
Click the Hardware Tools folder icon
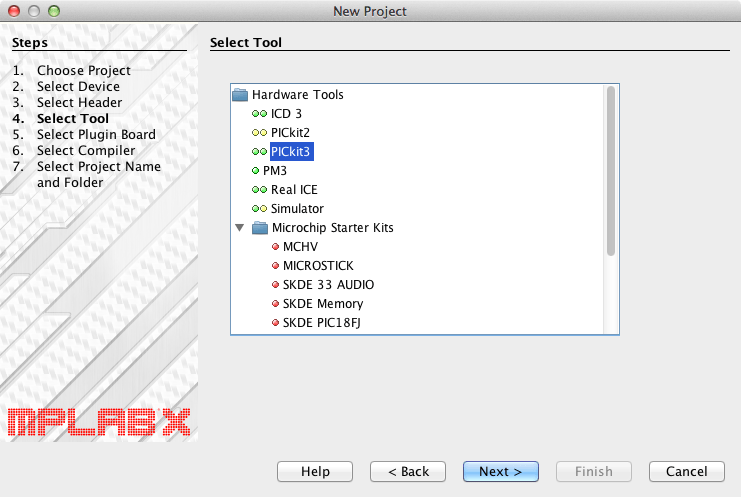tap(240, 95)
